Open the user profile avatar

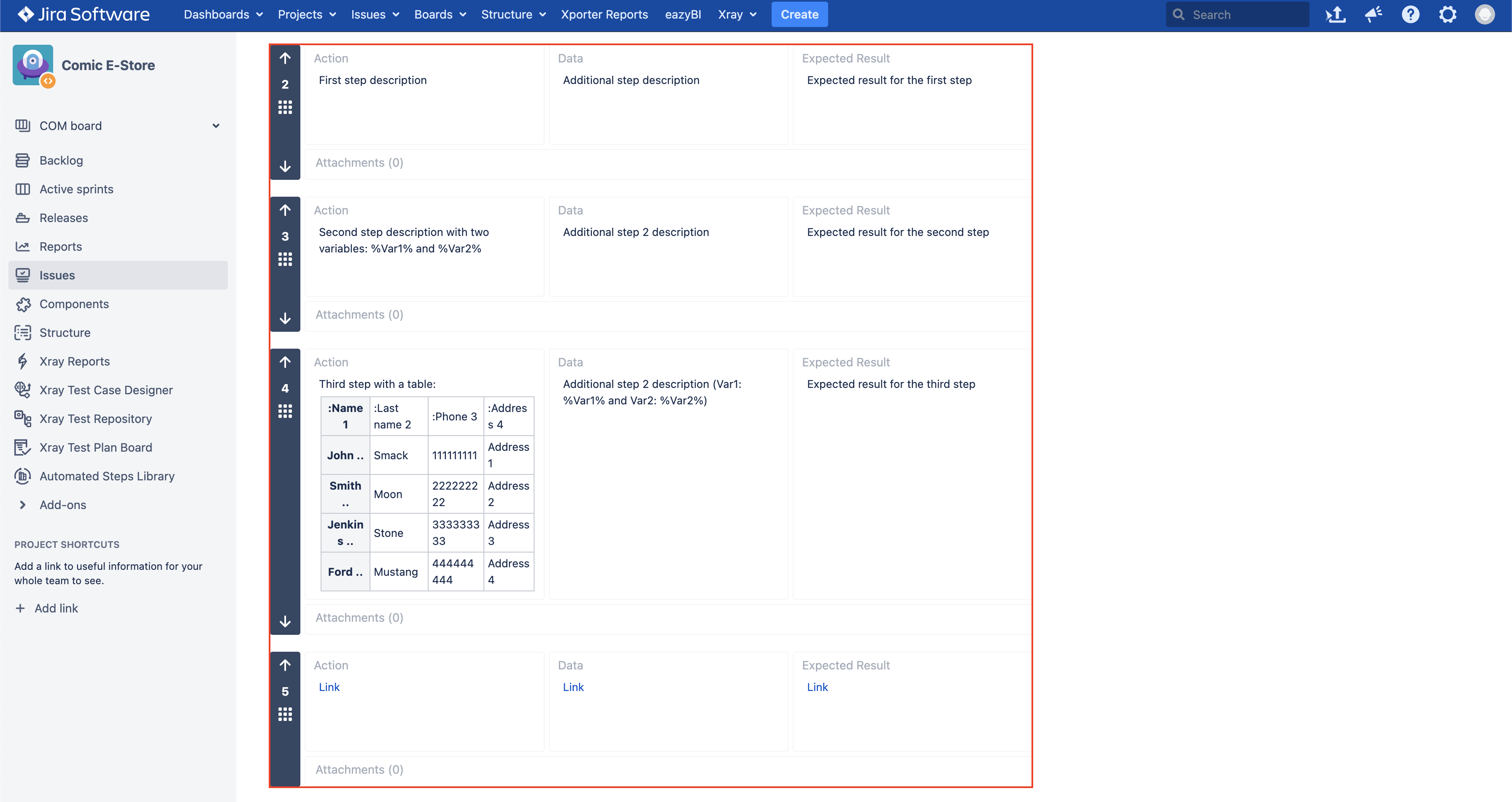click(x=1485, y=14)
